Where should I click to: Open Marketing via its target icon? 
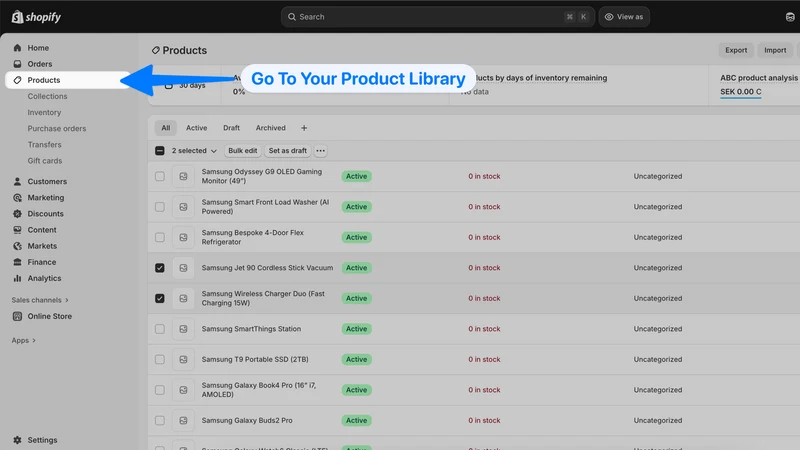pos(17,197)
